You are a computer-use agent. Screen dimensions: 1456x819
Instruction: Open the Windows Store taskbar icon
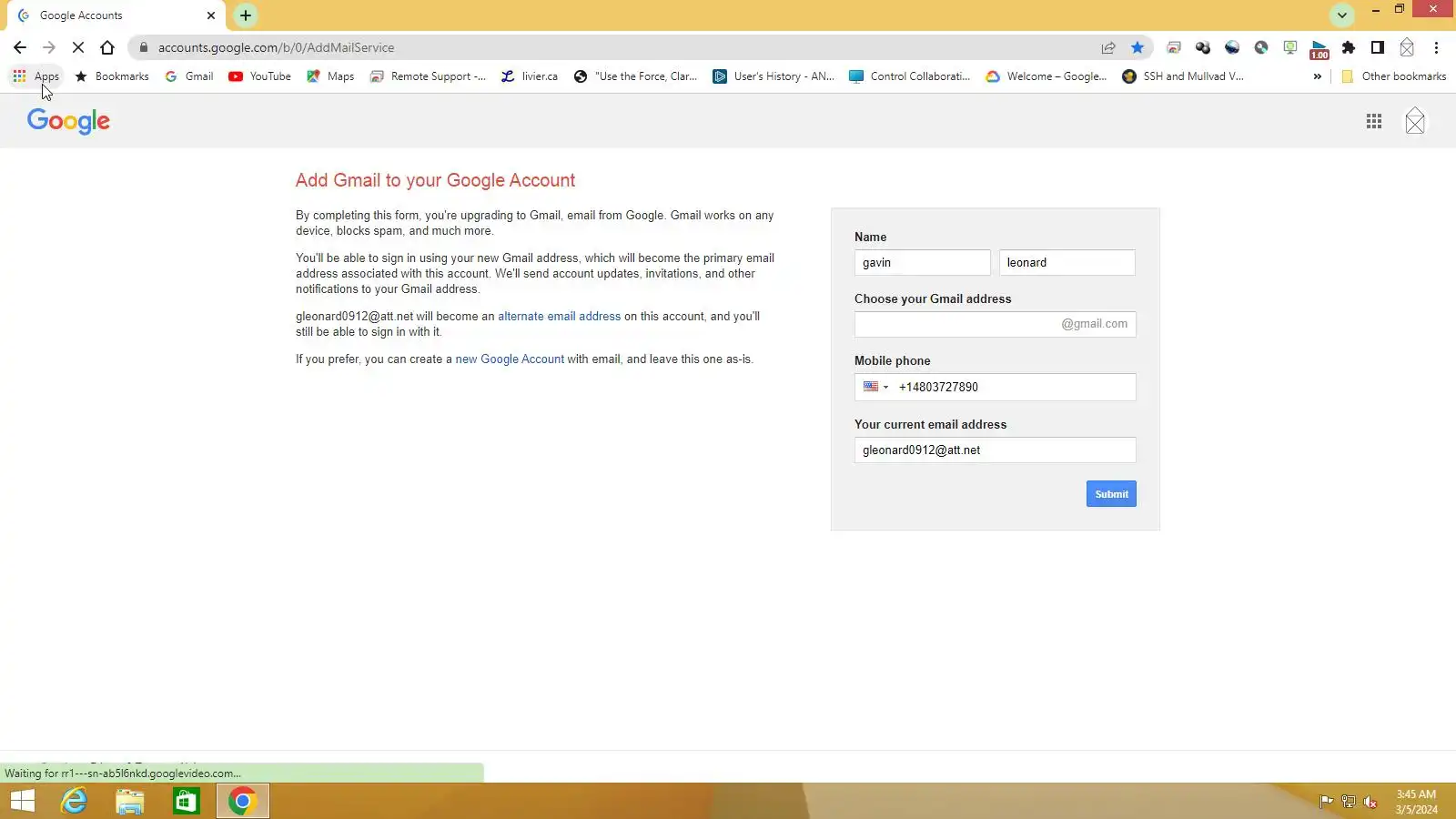[x=187, y=801]
